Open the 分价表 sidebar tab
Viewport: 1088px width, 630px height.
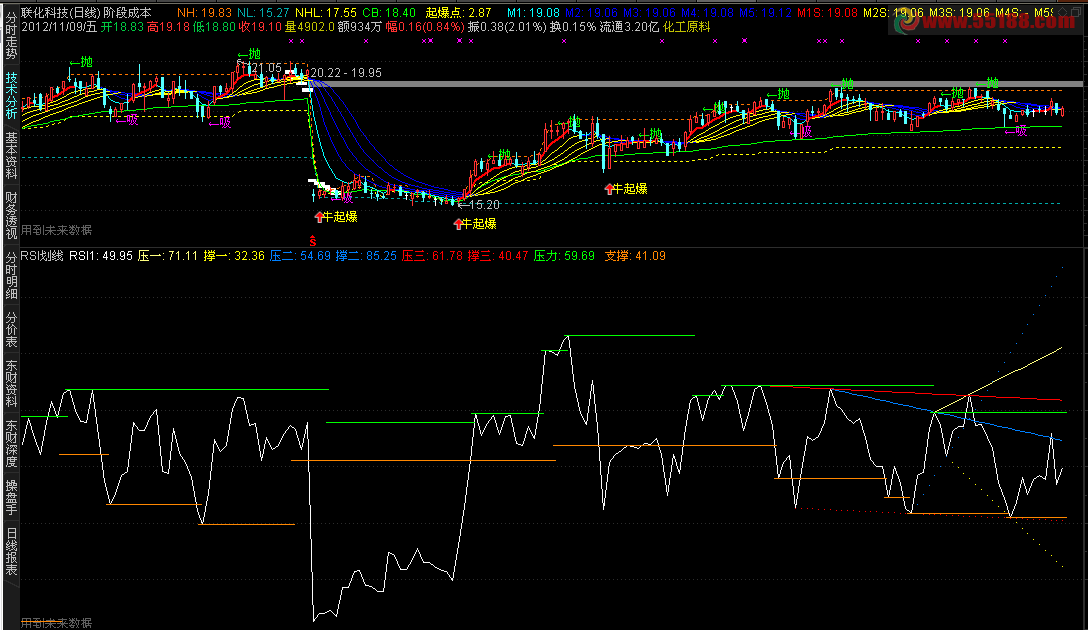pyautogui.click(x=11, y=329)
